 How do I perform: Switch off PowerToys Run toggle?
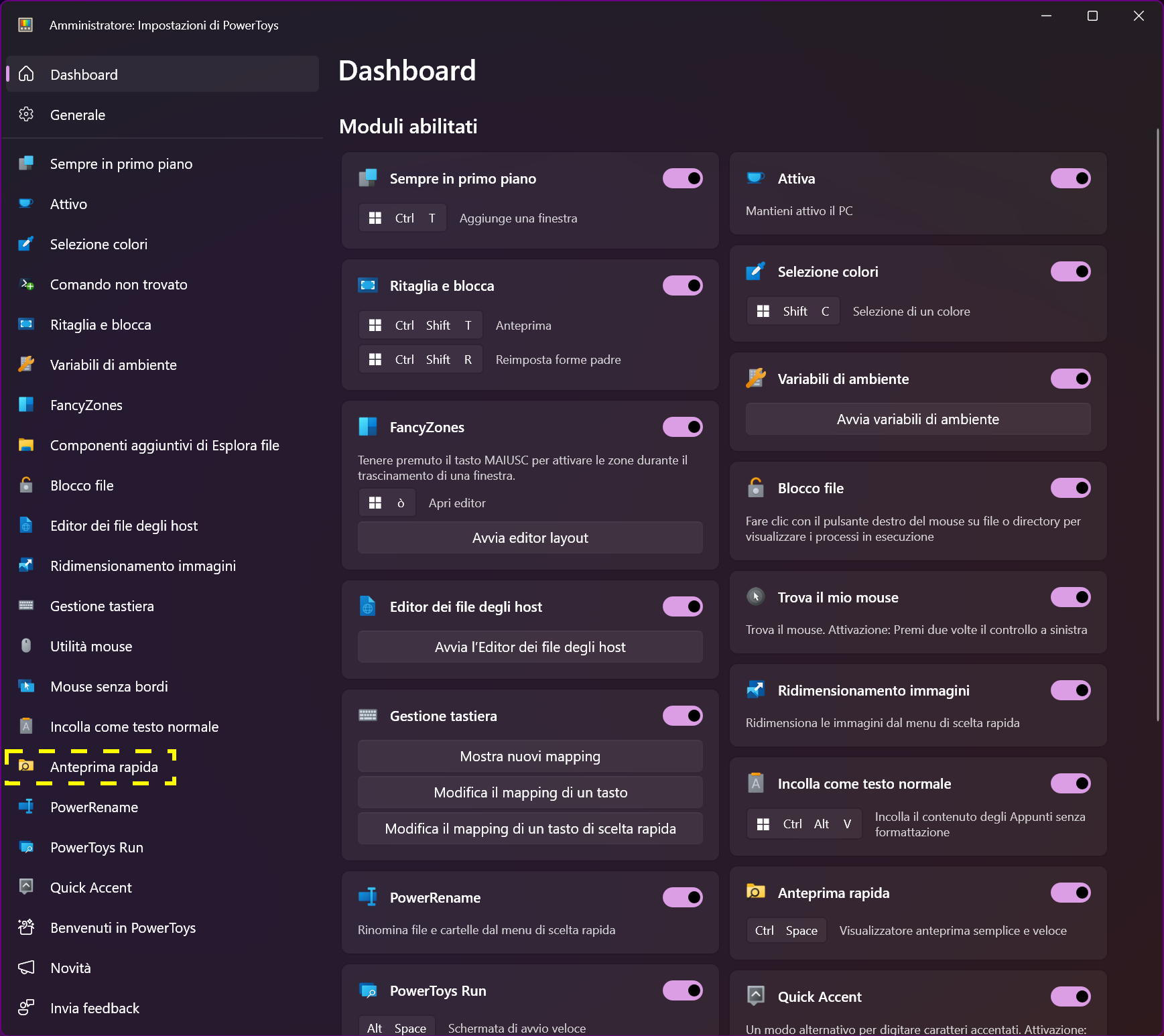point(683,990)
